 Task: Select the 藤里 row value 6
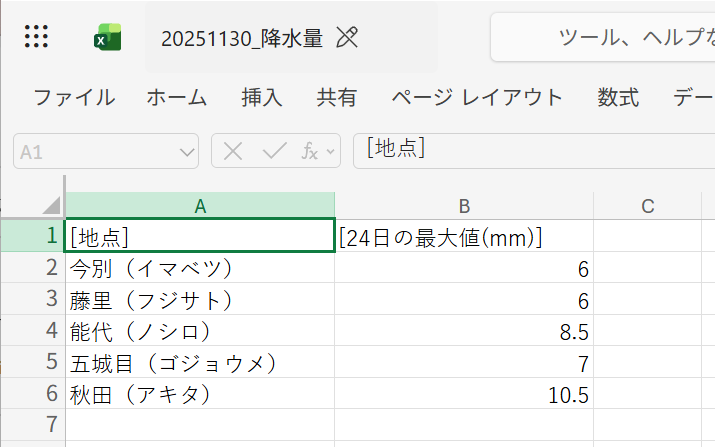pyautogui.click(x=464, y=299)
